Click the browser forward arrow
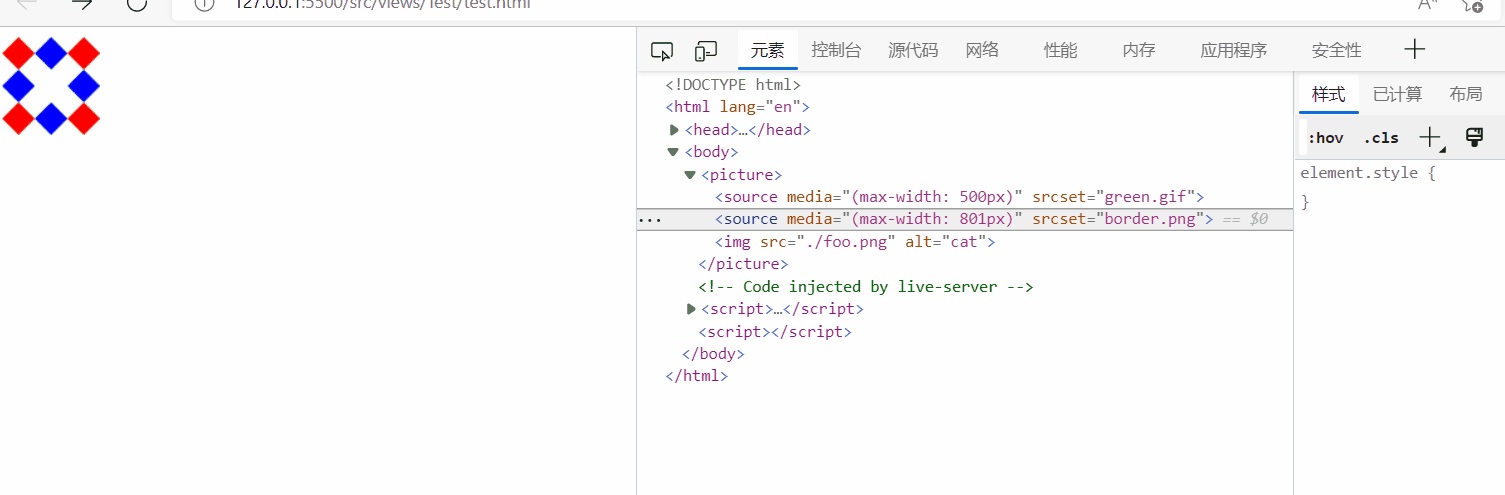1505x495 pixels. [x=82, y=4]
